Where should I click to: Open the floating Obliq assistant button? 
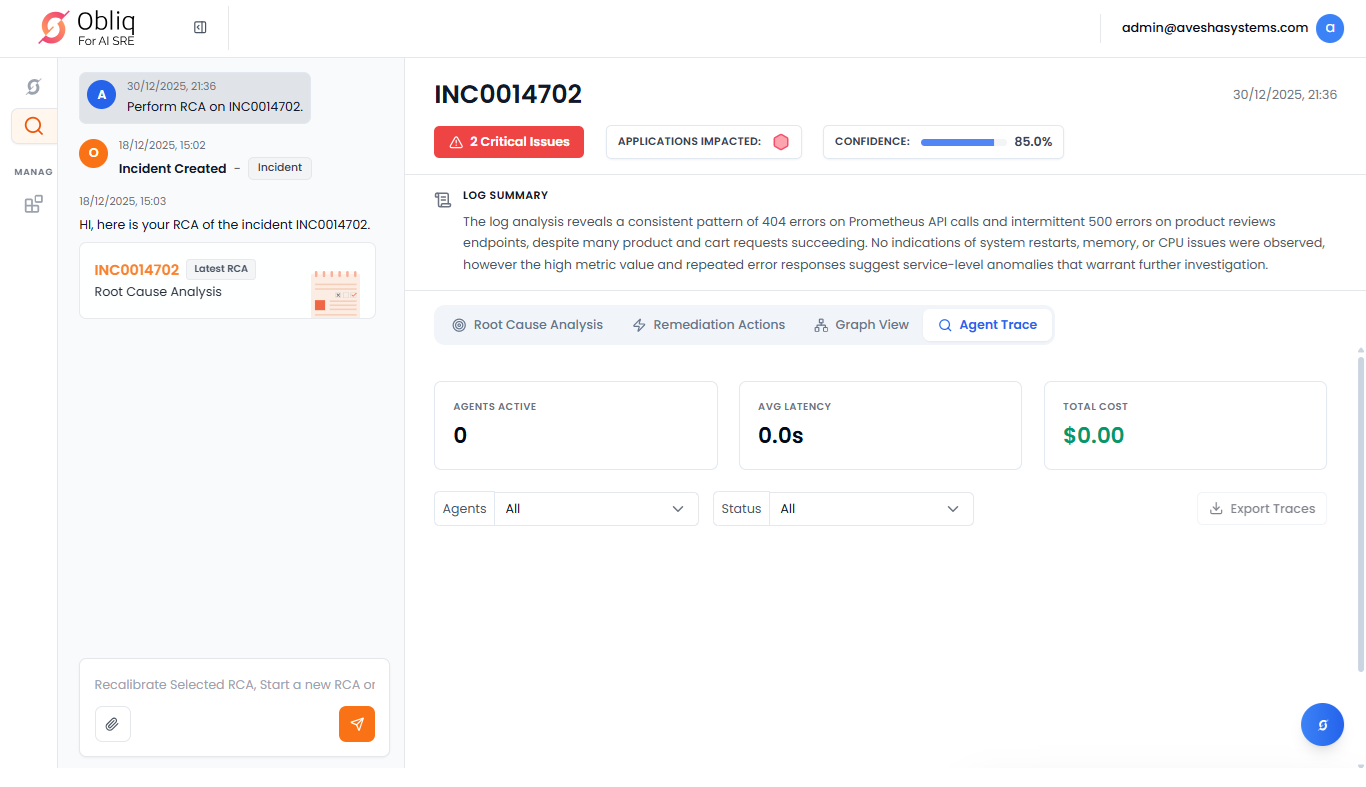1322,725
